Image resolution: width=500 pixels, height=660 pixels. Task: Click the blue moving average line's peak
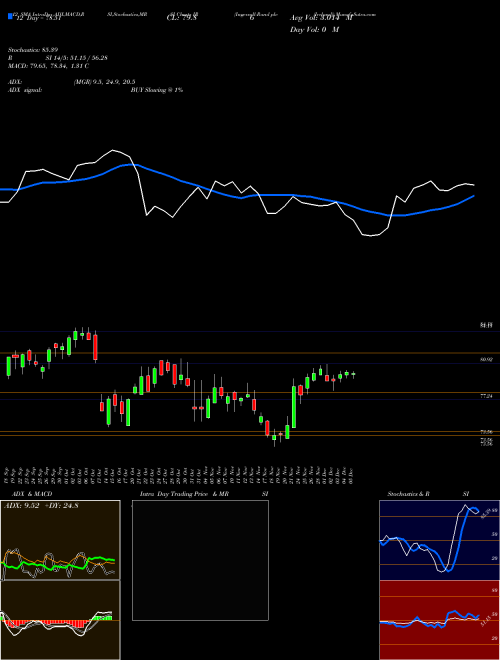tap(128, 165)
